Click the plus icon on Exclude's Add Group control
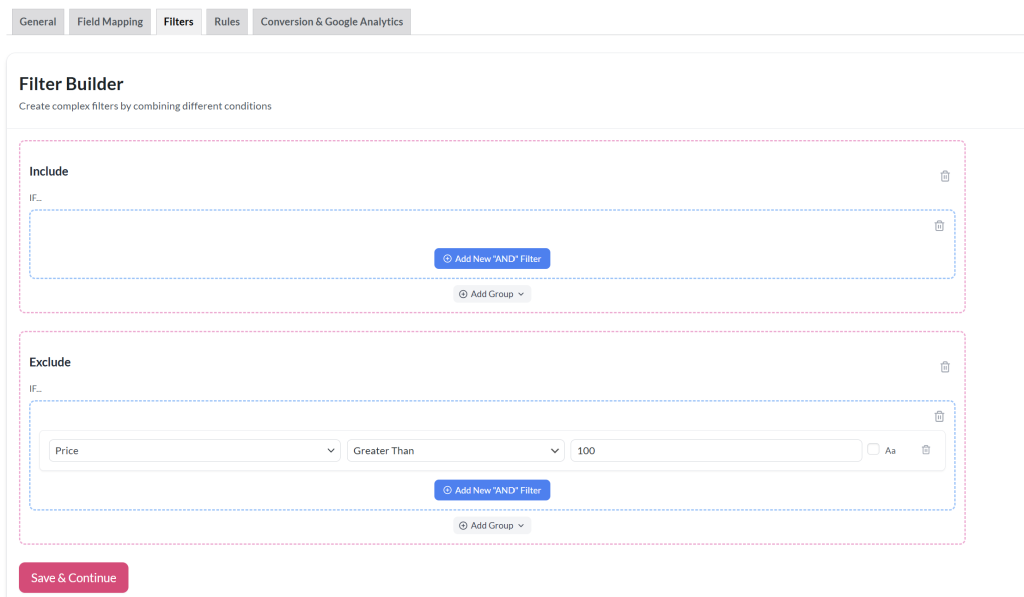 (463, 525)
